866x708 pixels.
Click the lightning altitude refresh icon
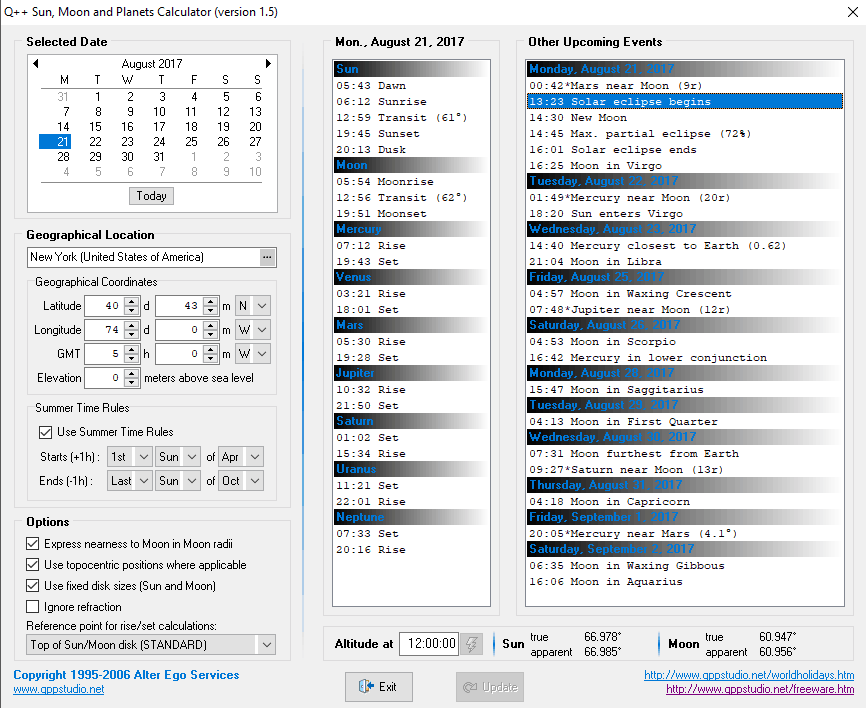tap(472, 644)
